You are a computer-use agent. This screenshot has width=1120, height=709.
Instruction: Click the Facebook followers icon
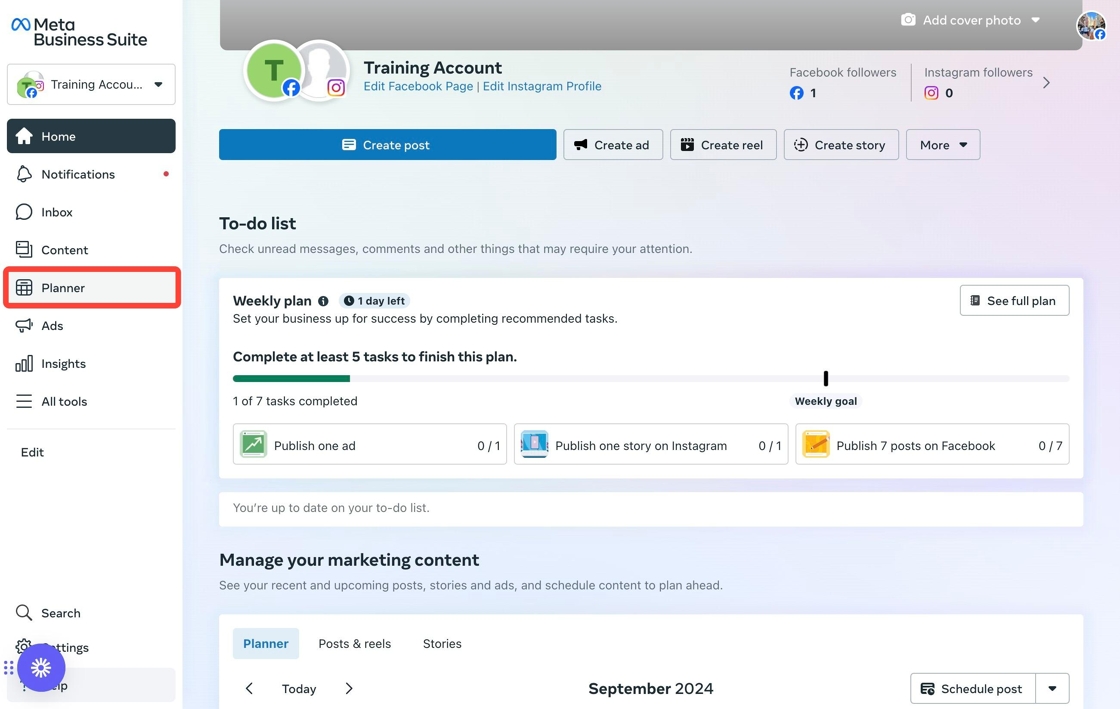(x=796, y=93)
